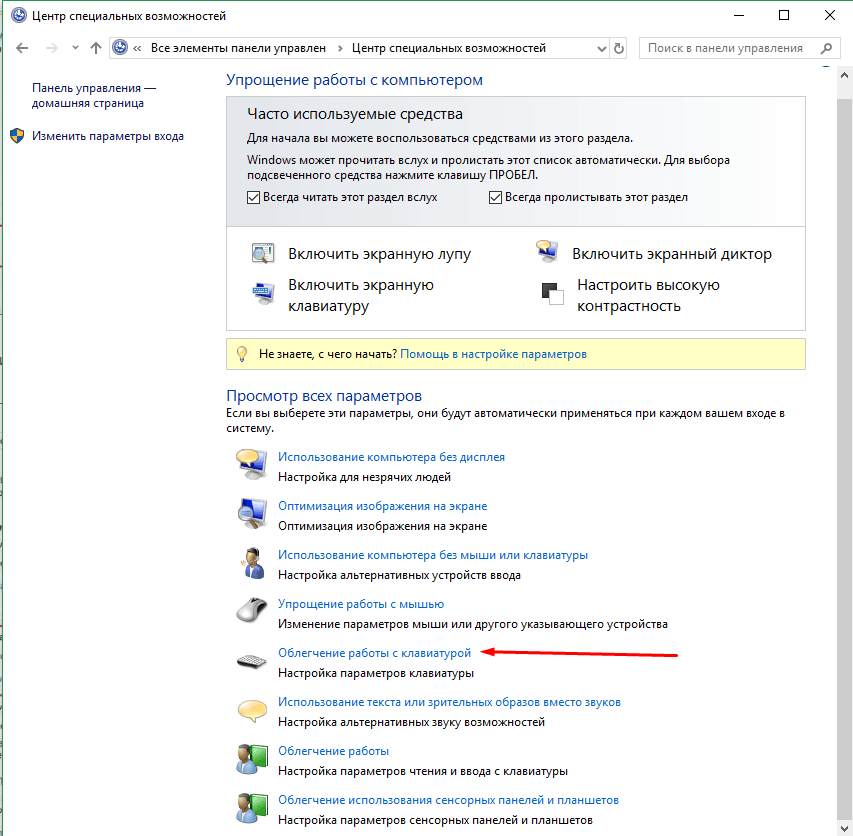Open Изменить параметры входа link

[108, 136]
